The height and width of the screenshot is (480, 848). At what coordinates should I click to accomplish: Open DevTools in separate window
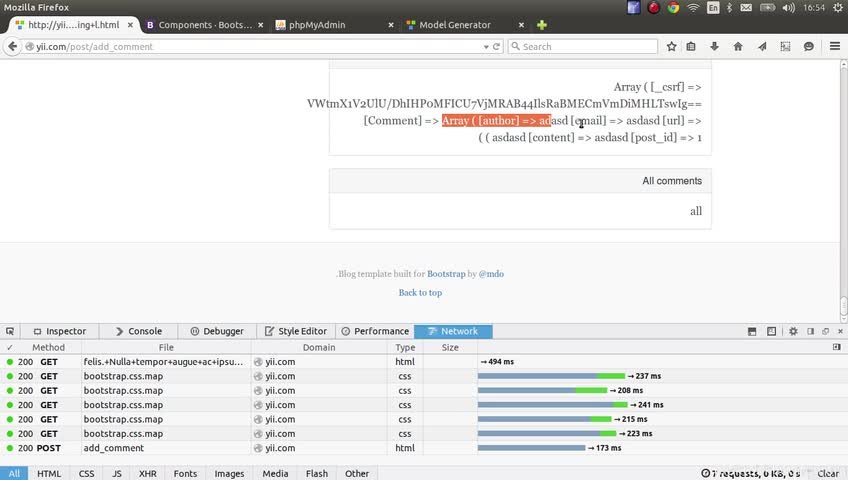825,331
